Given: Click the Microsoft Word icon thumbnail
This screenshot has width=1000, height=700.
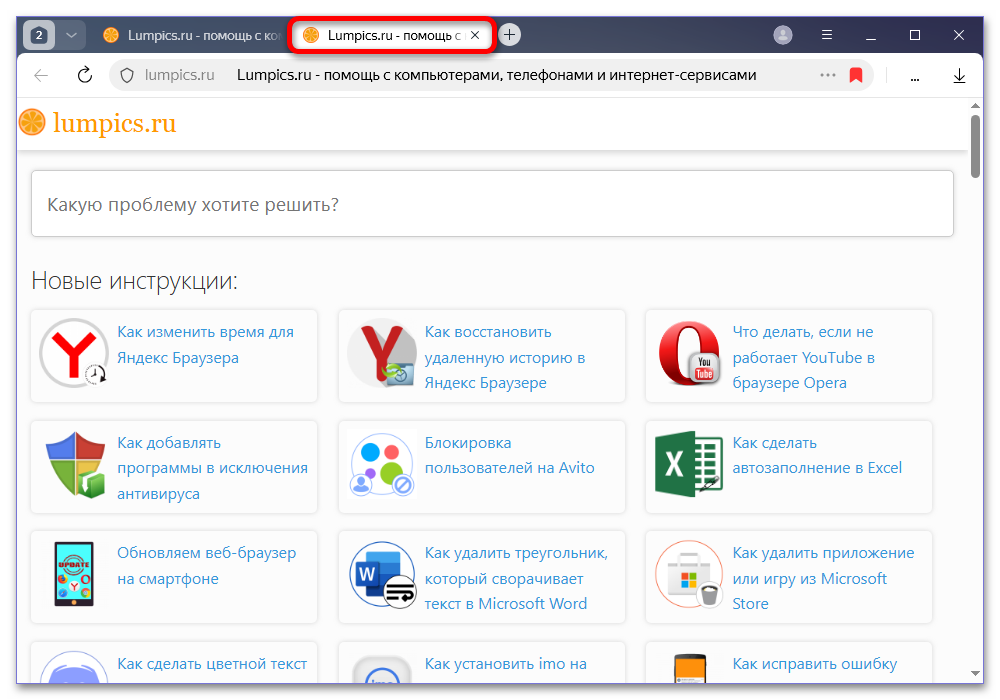Looking at the screenshot, I should click(383, 575).
